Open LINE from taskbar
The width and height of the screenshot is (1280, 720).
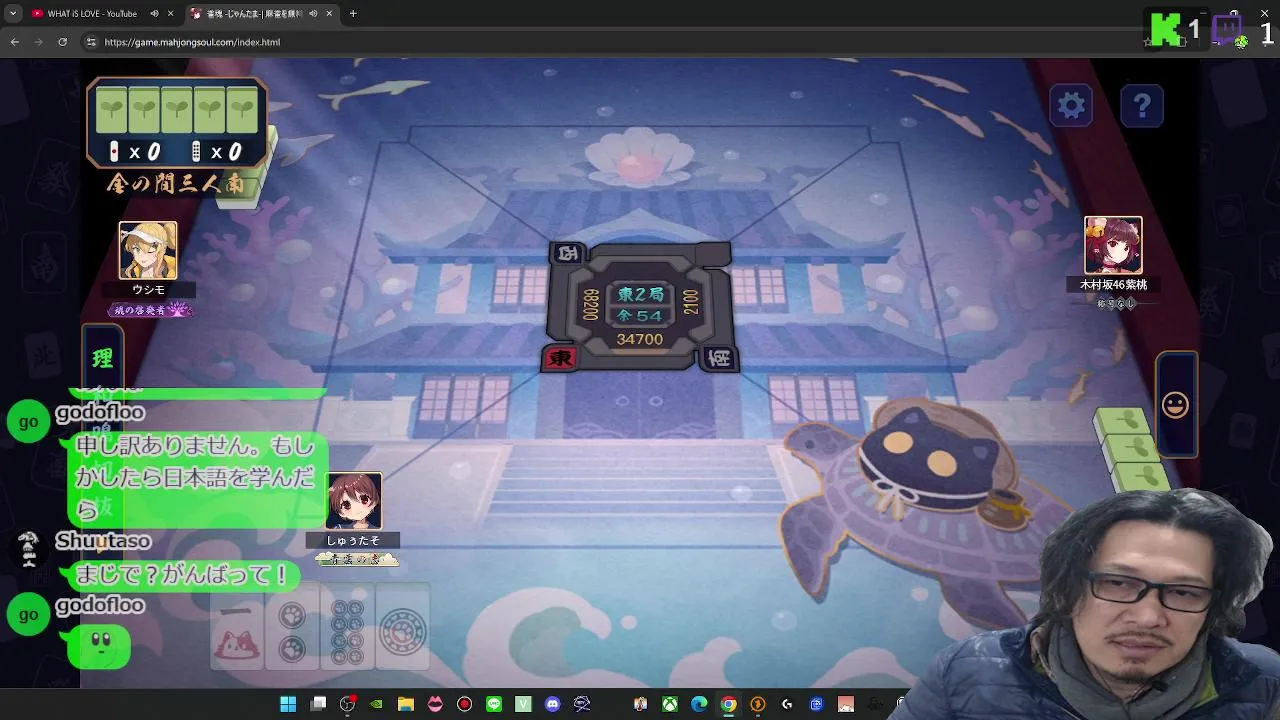(x=493, y=704)
